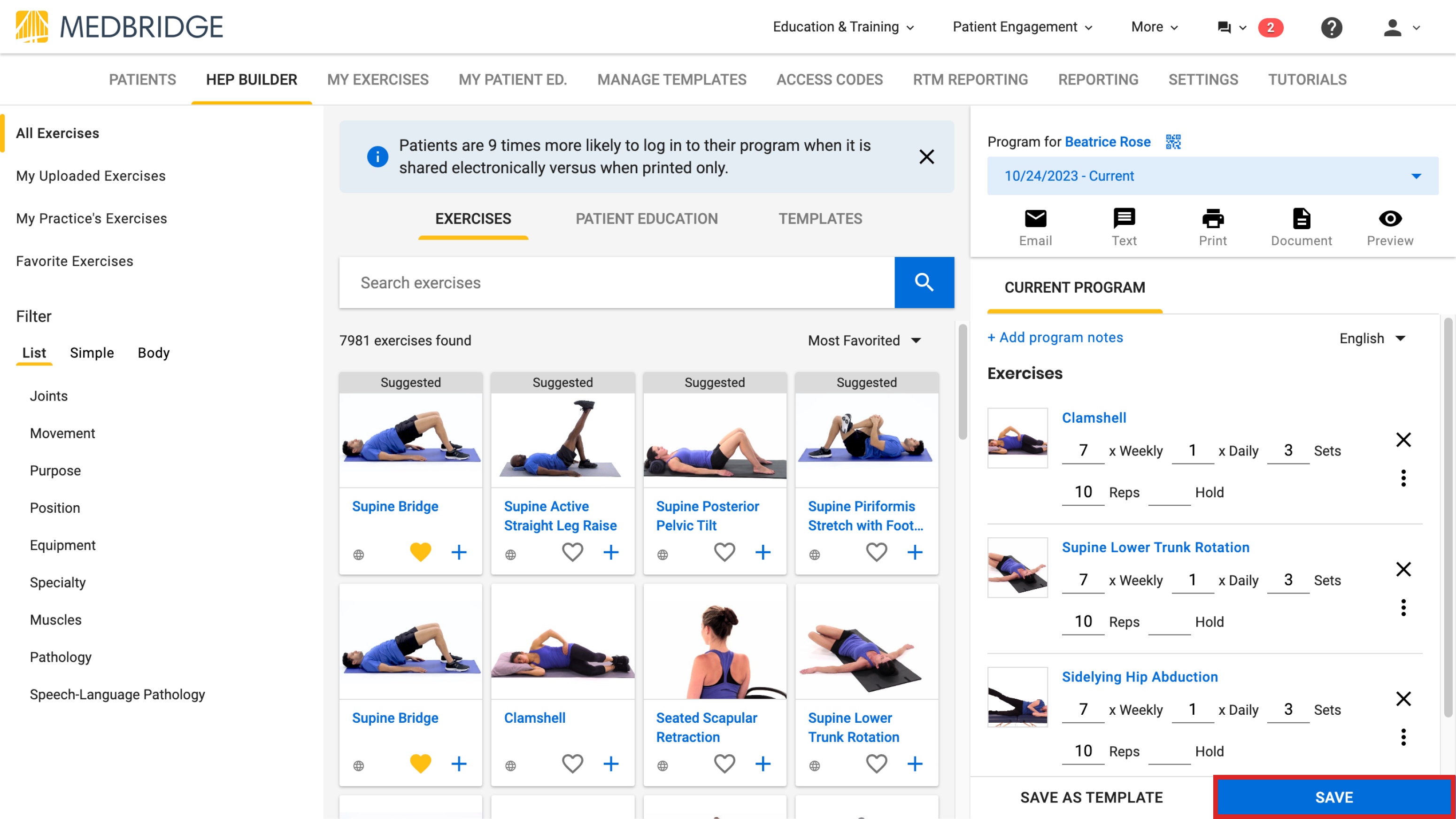
Task: Click Add program notes link
Action: point(1055,338)
